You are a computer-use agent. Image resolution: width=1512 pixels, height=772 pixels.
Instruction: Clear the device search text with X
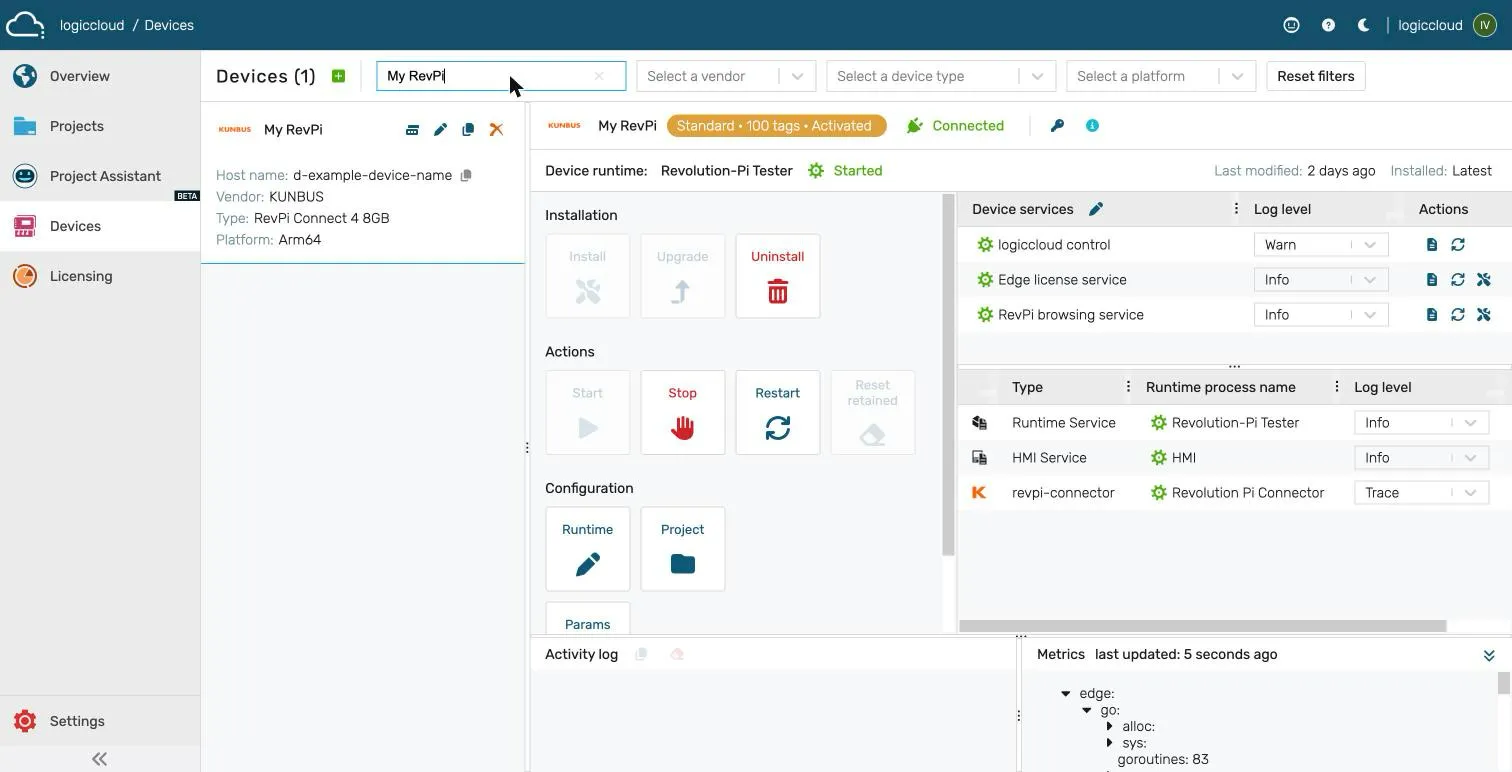599,76
